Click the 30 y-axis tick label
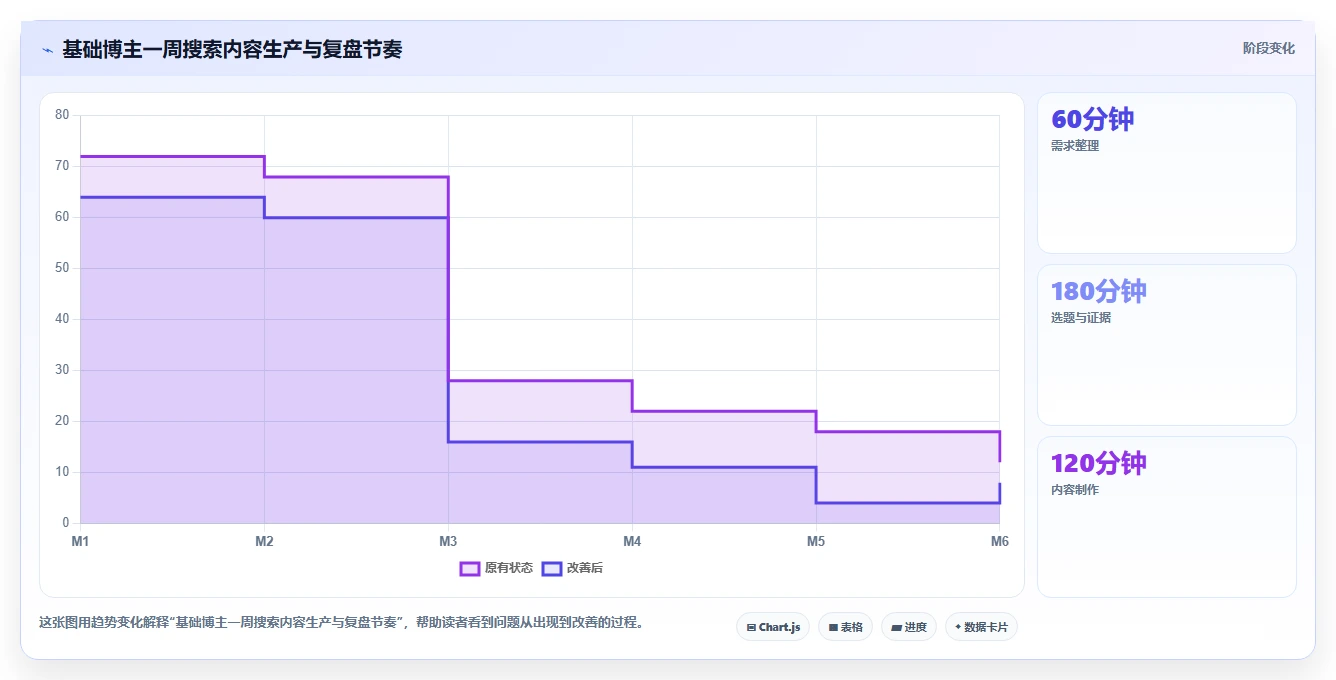 click(62, 370)
